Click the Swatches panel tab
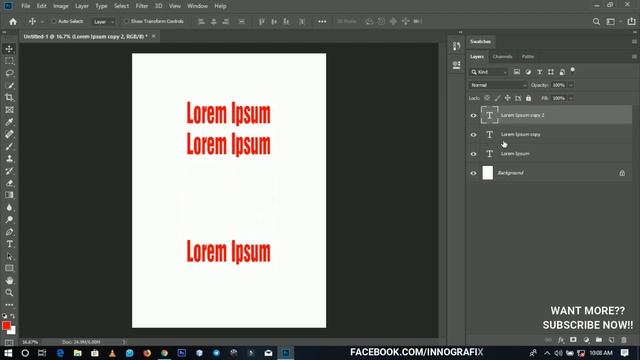The height and width of the screenshot is (360, 640). tap(480, 42)
